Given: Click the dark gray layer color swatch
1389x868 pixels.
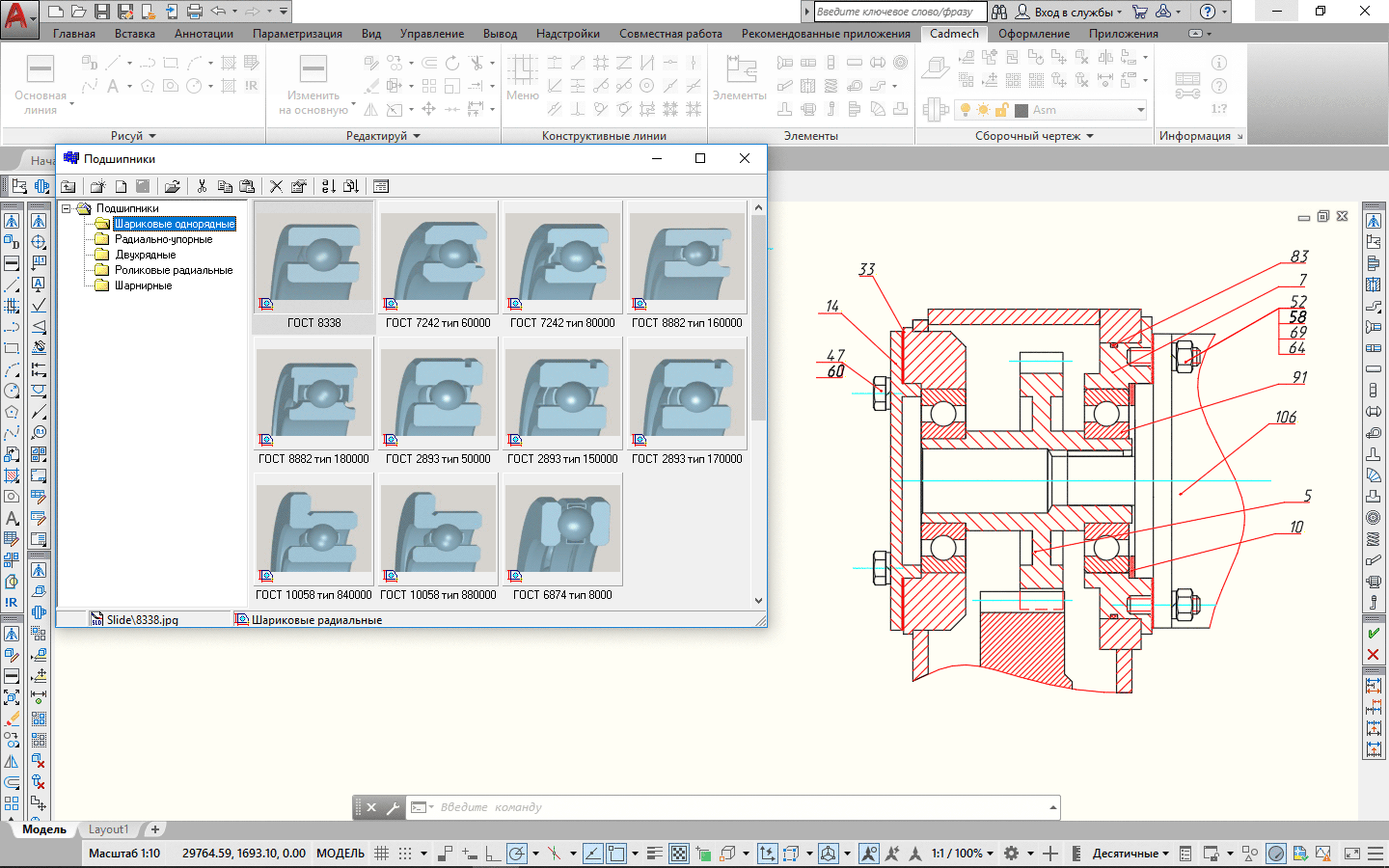Looking at the screenshot, I should pyautogui.click(x=1021, y=110).
